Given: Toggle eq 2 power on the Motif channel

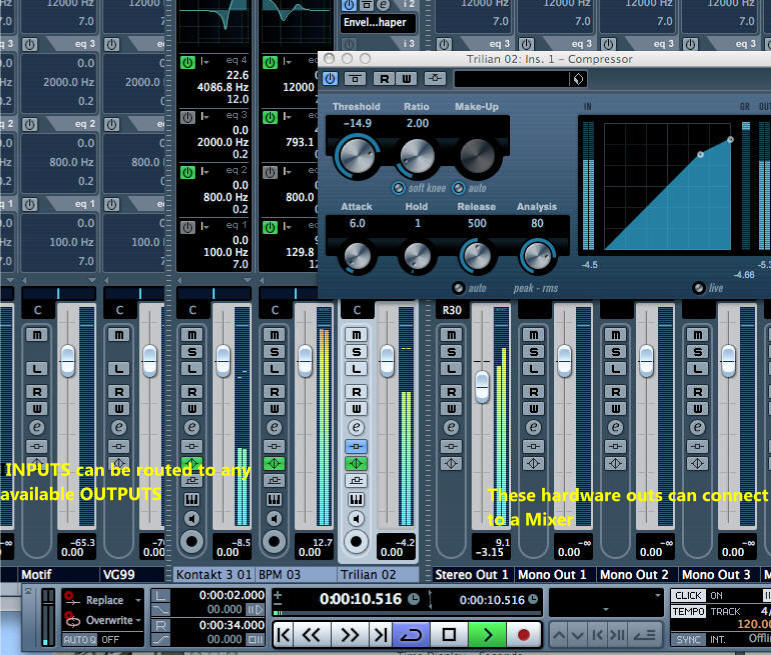Looking at the screenshot, I should coord(30,124).
